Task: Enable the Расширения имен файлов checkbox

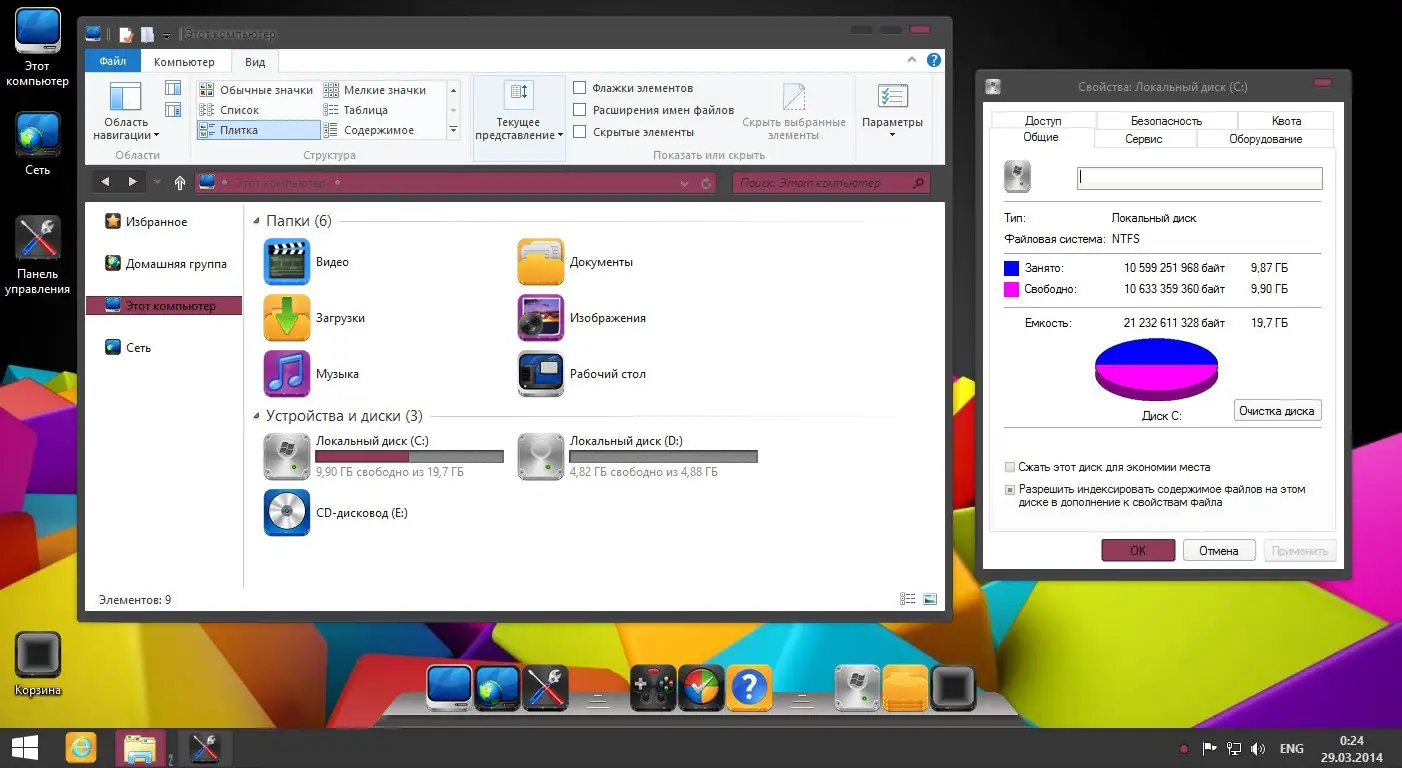Action: pos(579,109)
